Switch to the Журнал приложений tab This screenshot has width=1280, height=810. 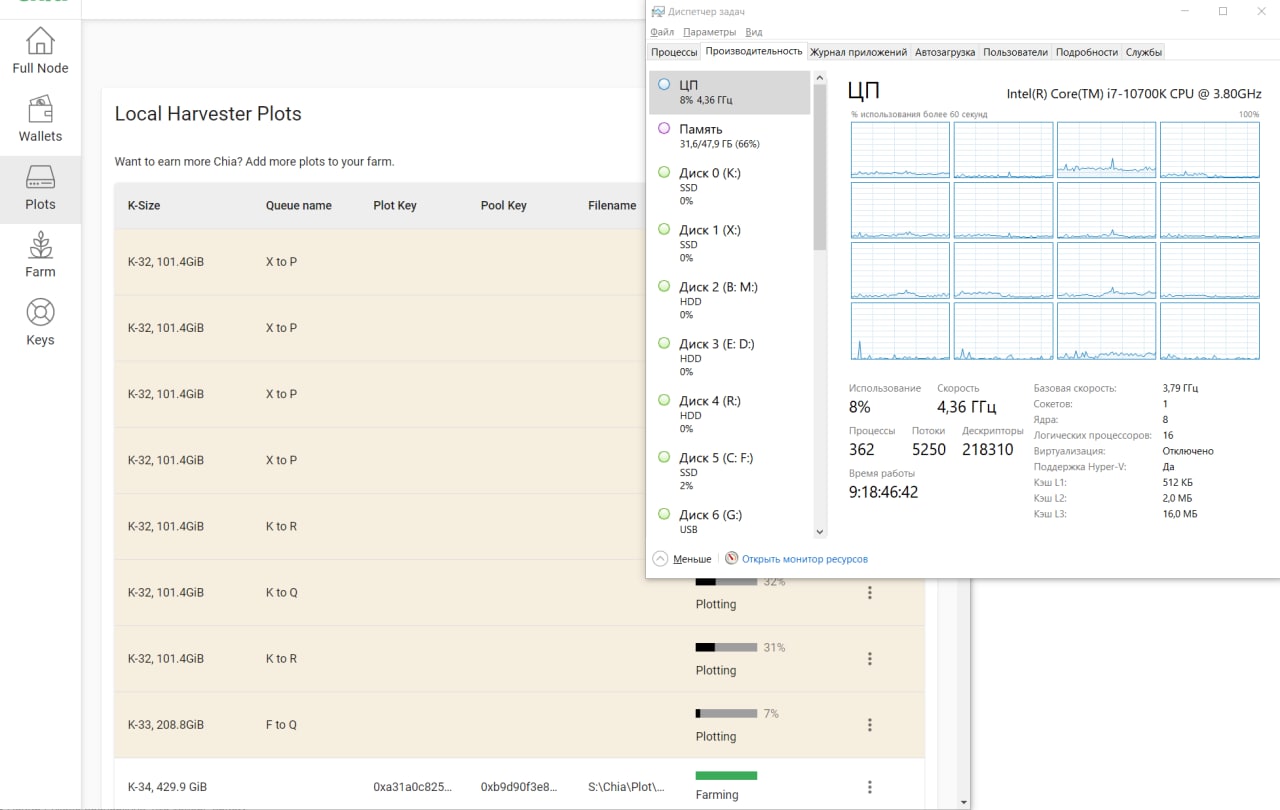(x=858, y=52)
